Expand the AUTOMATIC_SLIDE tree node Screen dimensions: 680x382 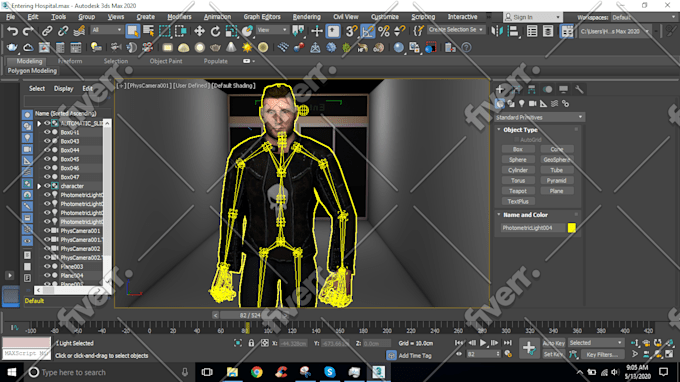39,124
